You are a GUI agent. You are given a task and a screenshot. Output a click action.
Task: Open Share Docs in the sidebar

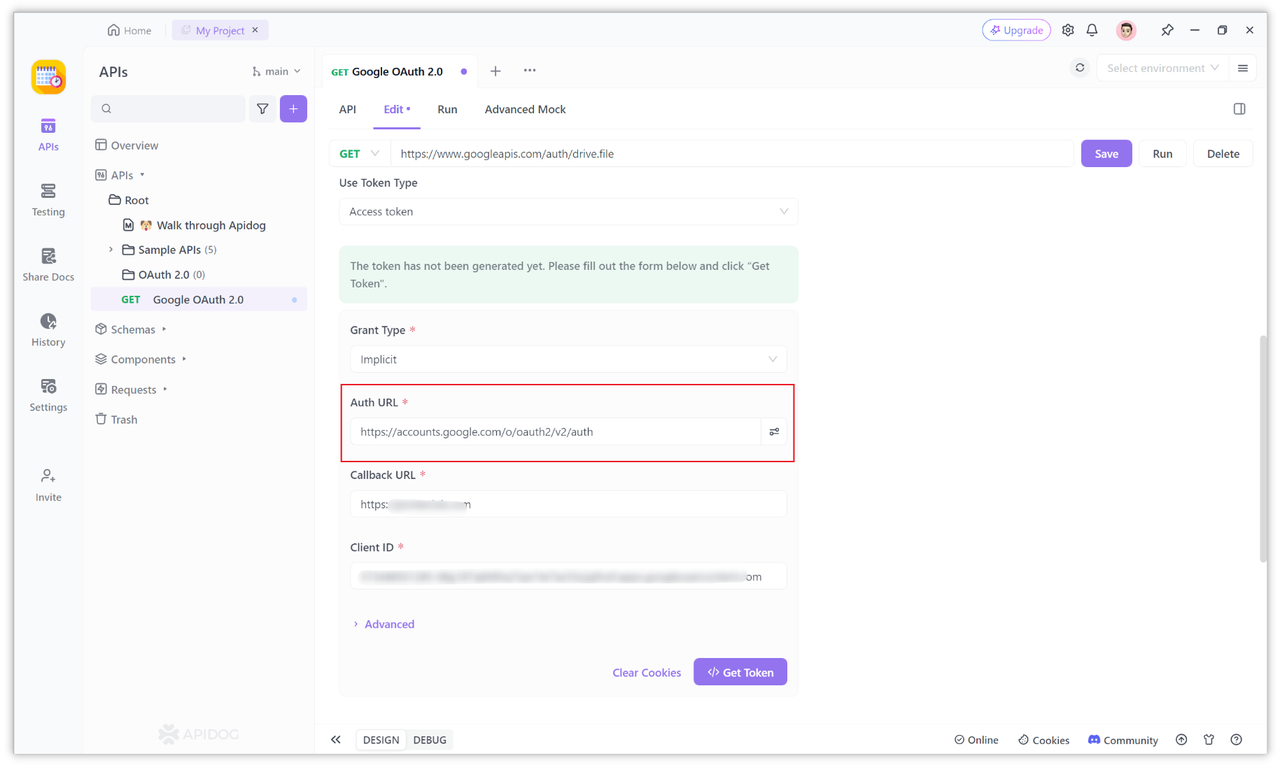pos(48,265)
